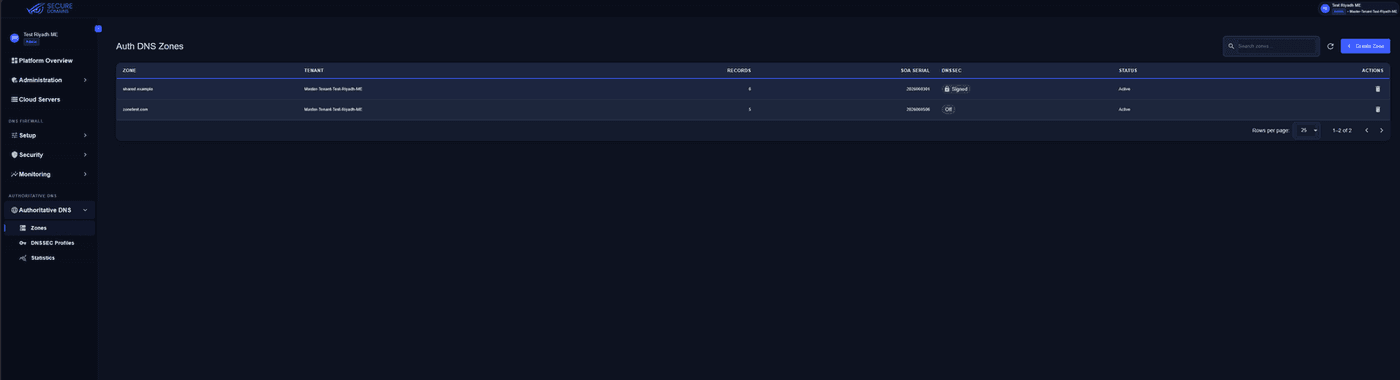Click the Security shield icon

click(14, 155)
